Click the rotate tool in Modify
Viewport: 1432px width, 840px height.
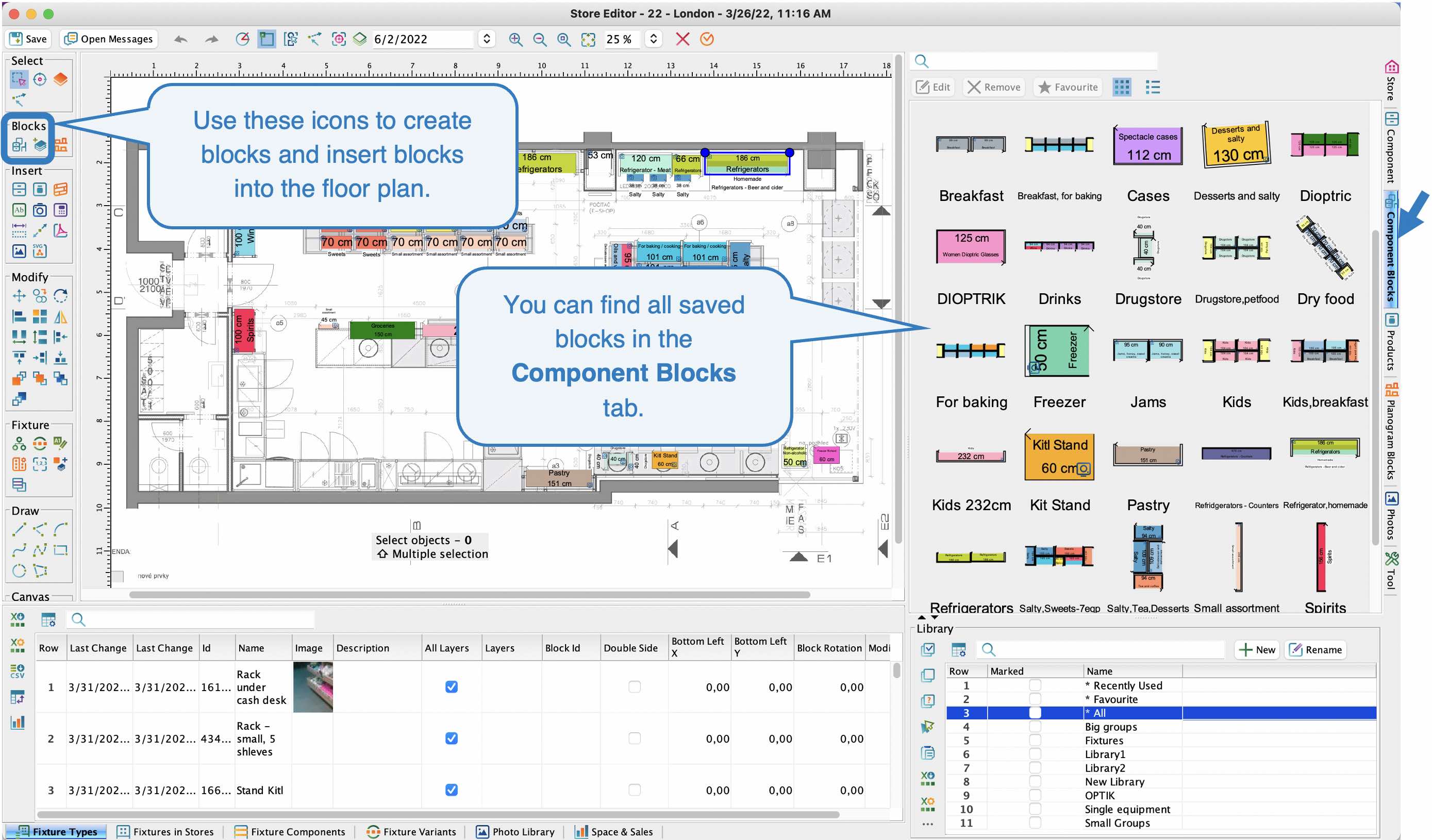pos(60,296)
